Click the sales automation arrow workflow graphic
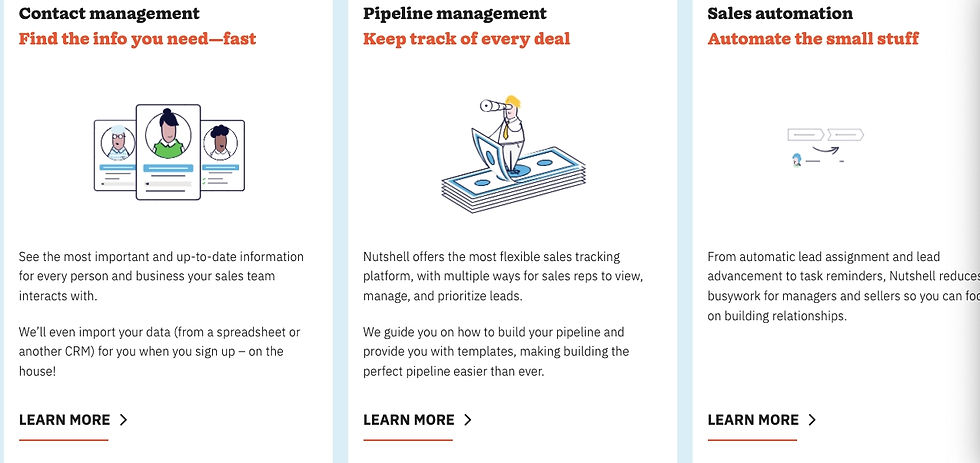This screenshot has height=463, width=980. (826, 147)
